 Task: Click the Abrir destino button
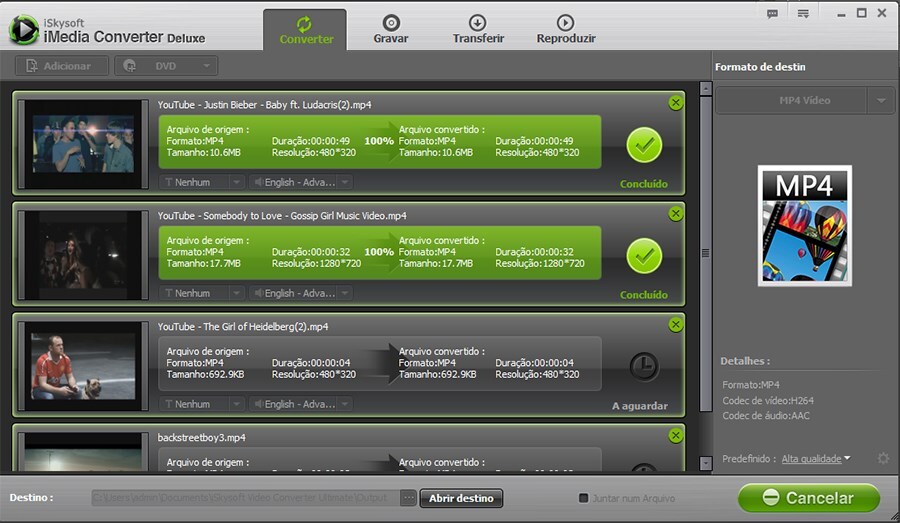[461, 498]
